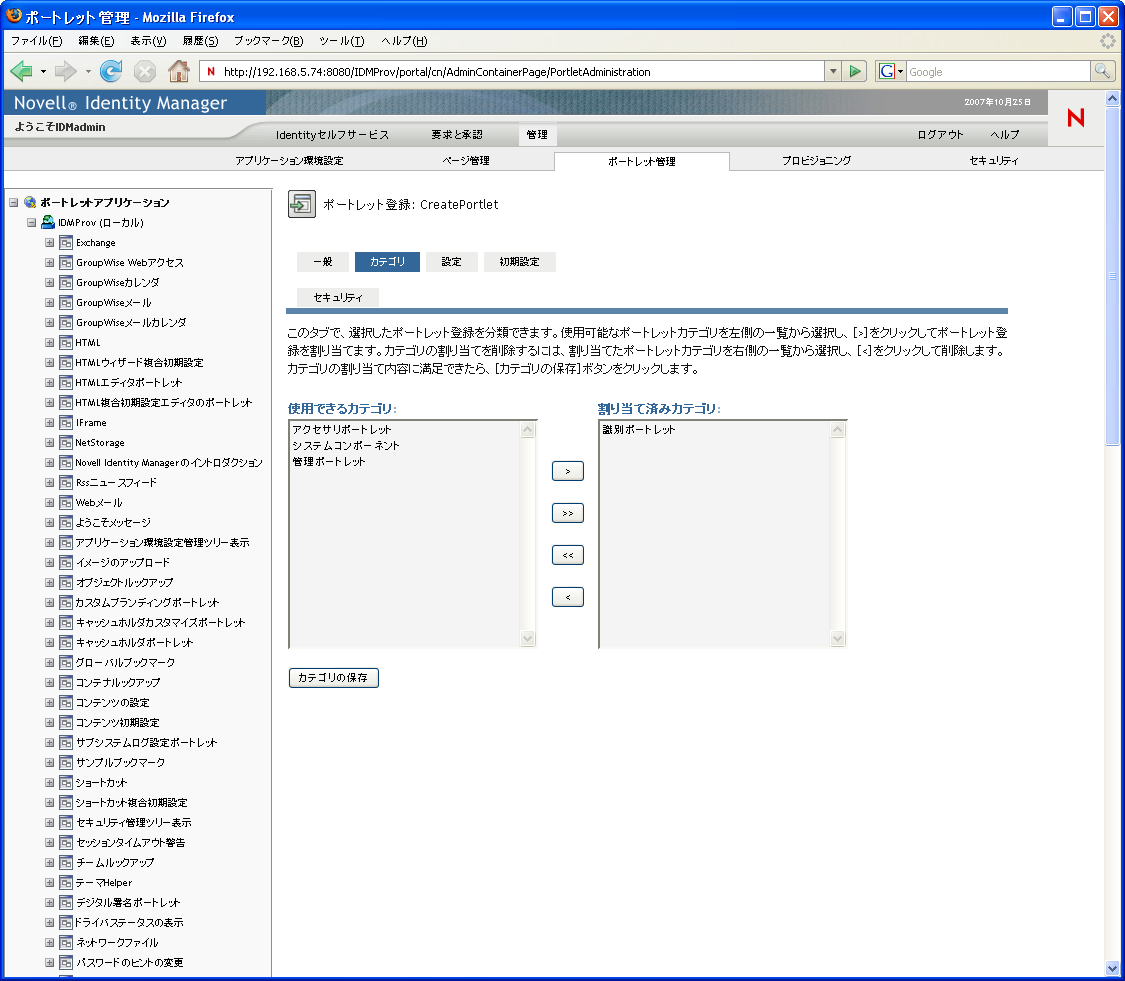This screenshot has height=981, width=1125.
Task: Click the NetStorage portlet icon
Action: [x=66, y=443]
